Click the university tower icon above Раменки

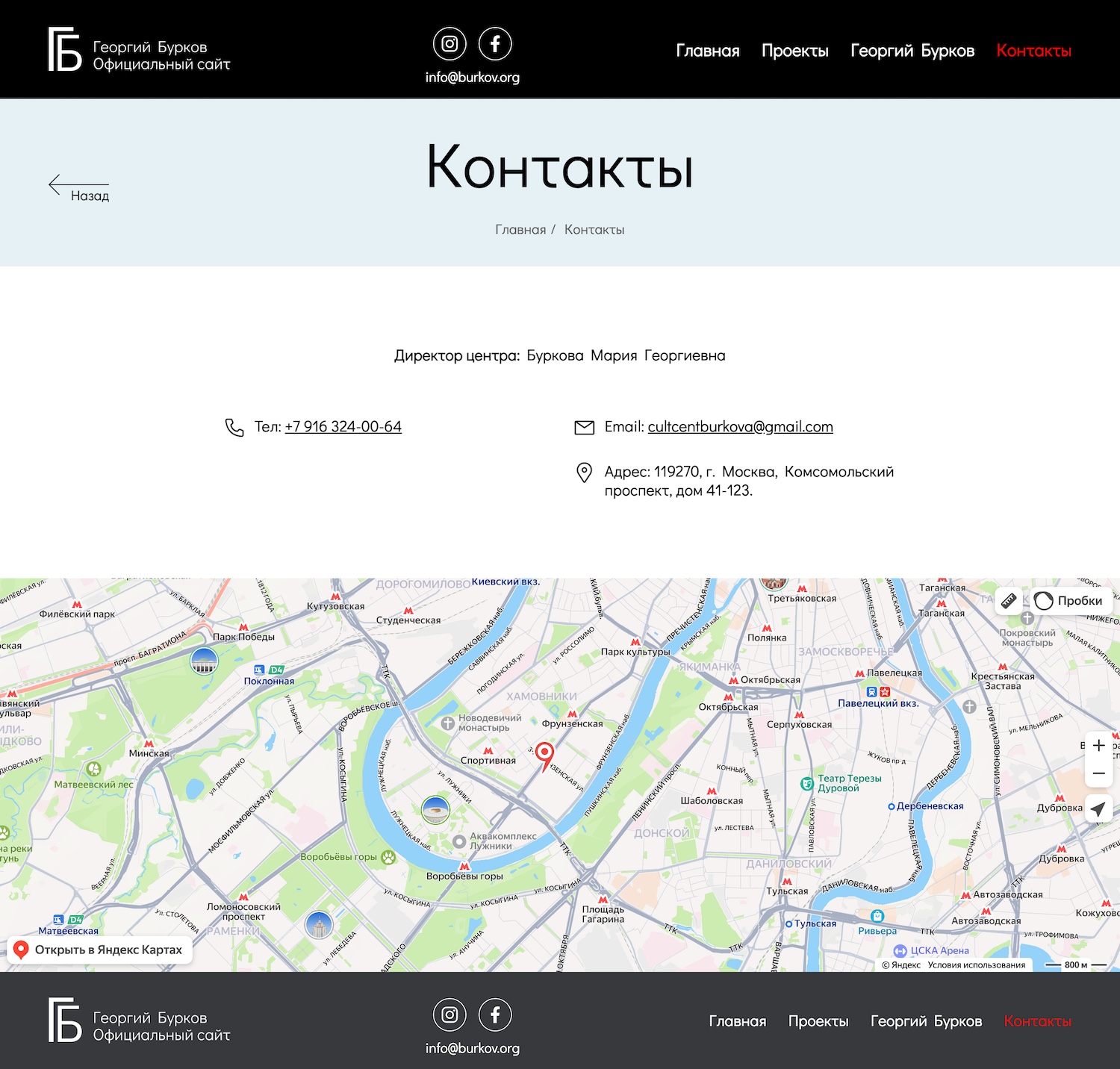(319, 926)
